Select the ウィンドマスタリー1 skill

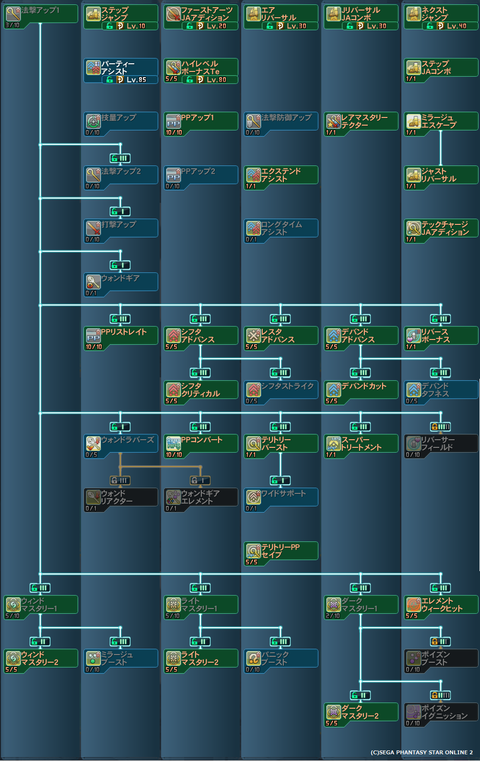tap(41, 608)
